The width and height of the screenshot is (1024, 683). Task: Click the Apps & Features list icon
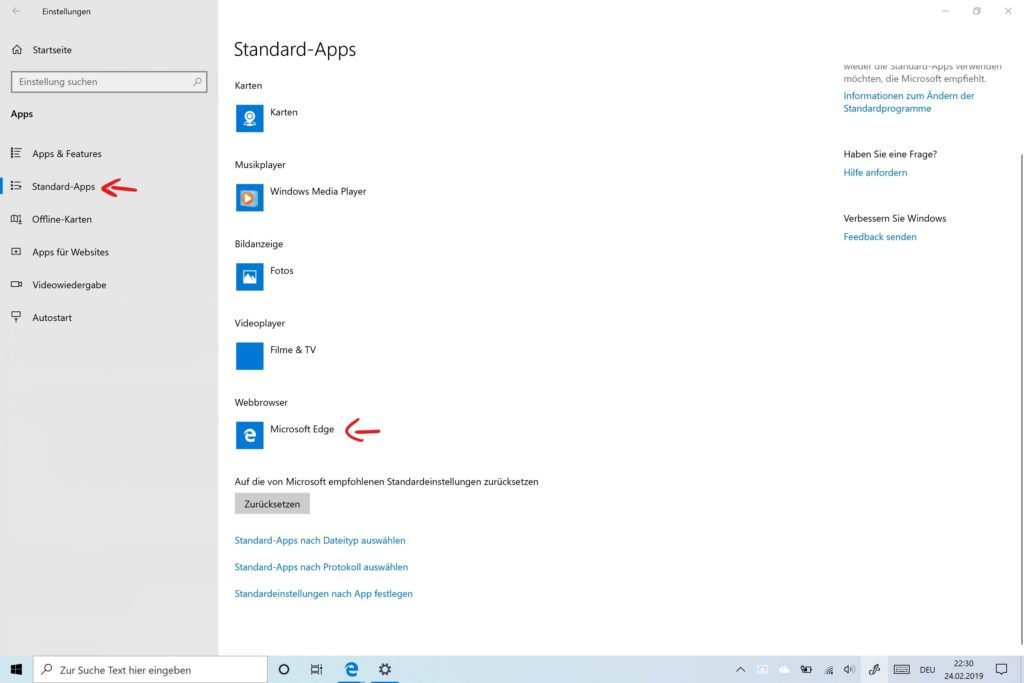coord(16,153)
